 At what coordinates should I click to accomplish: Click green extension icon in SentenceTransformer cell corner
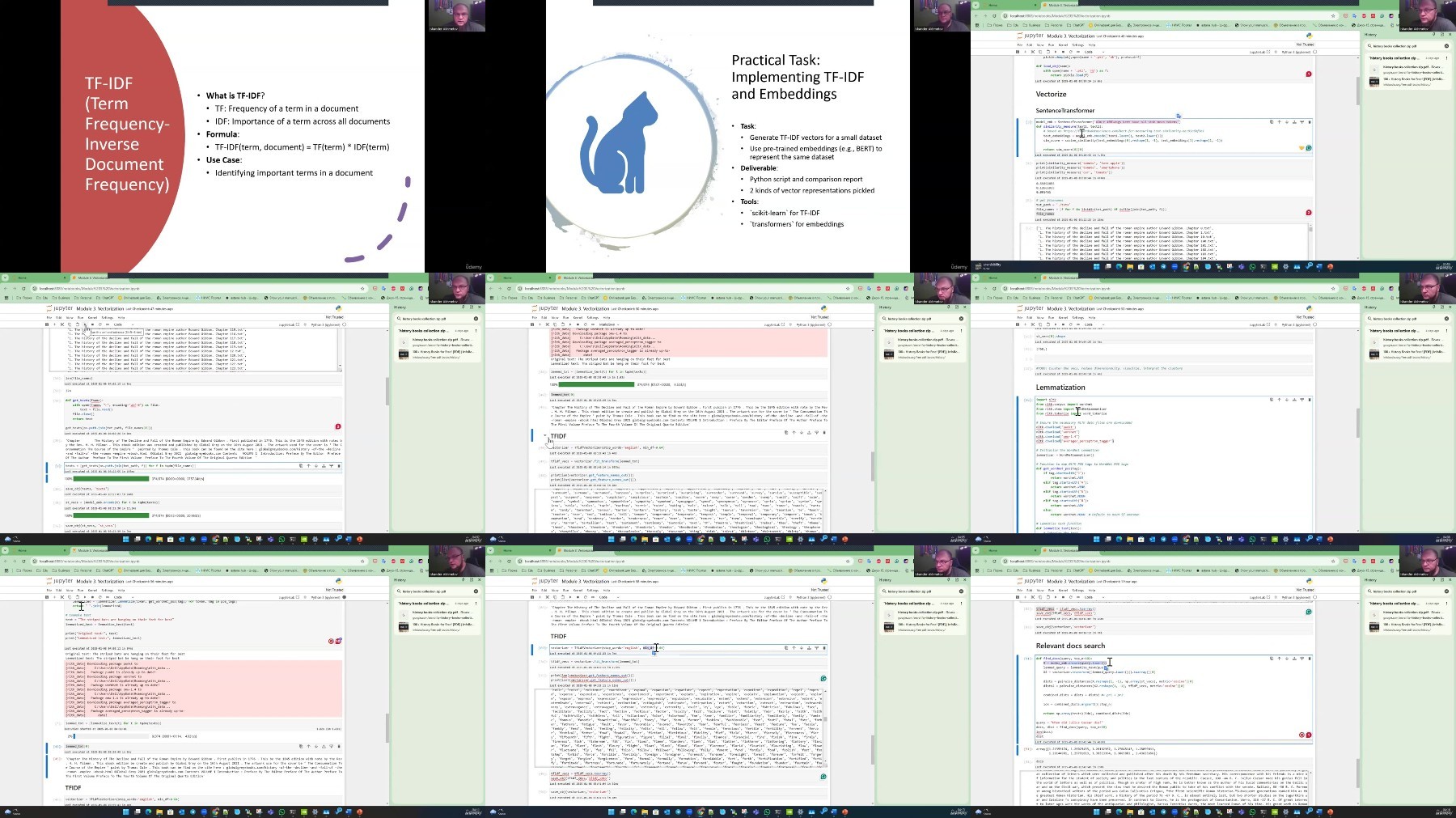click(x=1309, y=148)
